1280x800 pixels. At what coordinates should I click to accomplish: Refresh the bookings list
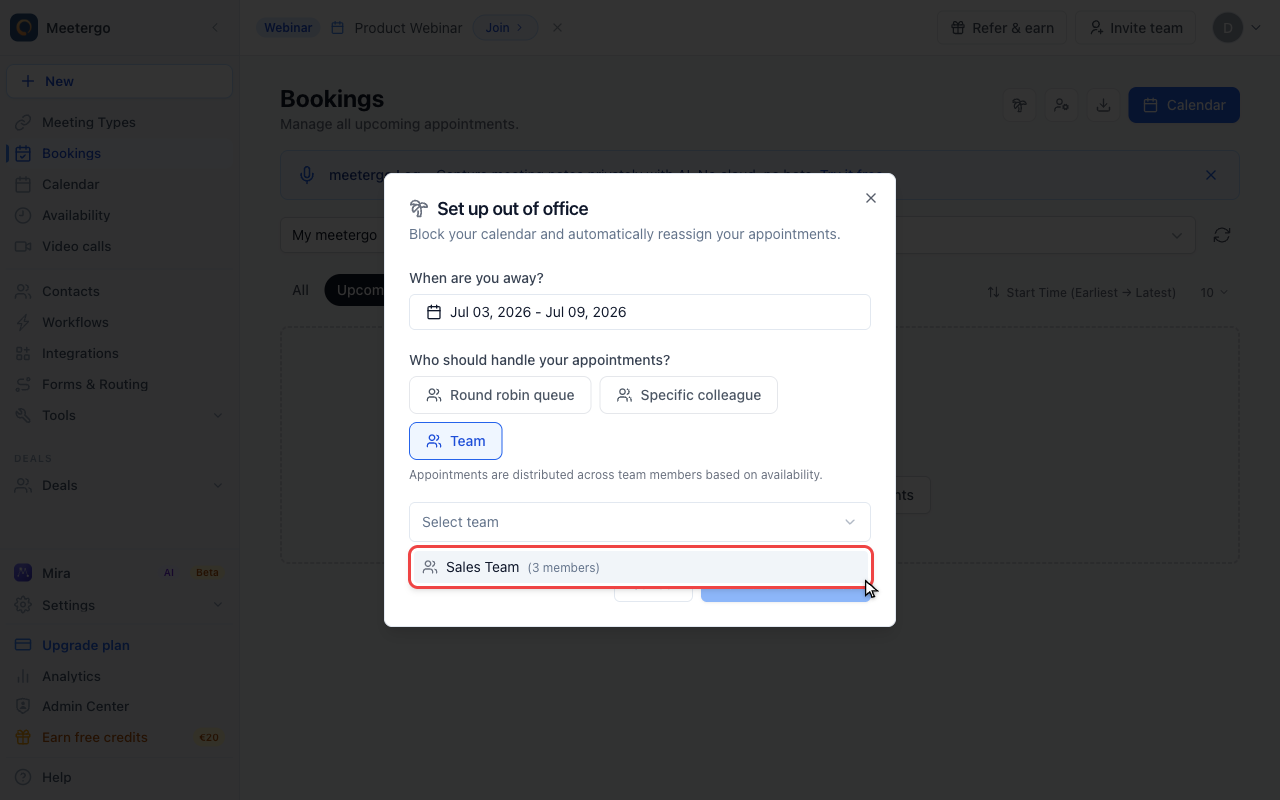coord(1222,235)
